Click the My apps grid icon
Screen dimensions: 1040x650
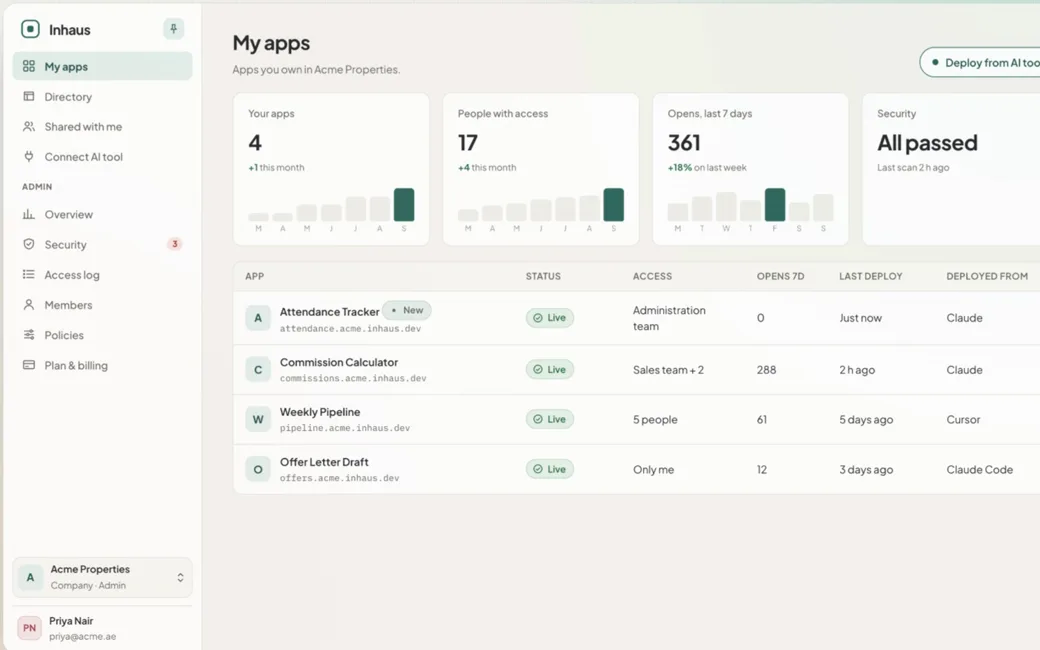pos(29,66)
